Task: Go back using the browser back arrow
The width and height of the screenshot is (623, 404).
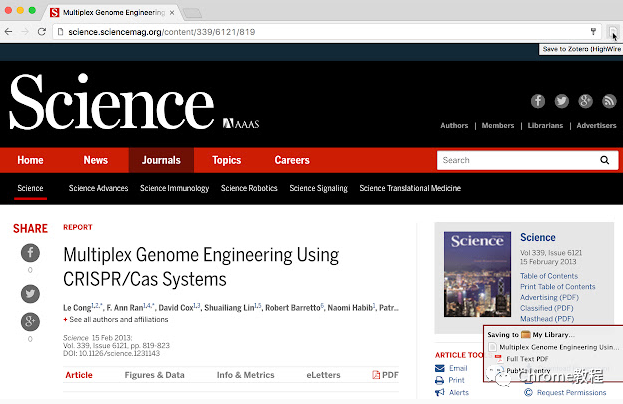Action: point(8,31)
